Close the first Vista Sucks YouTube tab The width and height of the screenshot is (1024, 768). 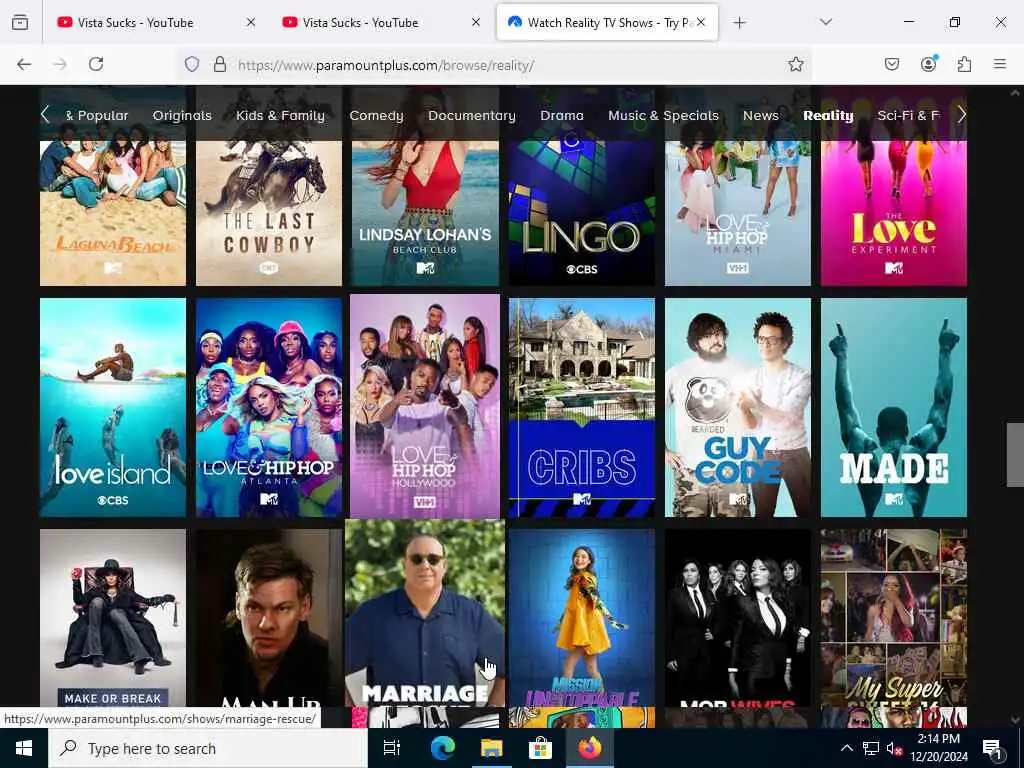pyautogui.click(x=251, y=22)
